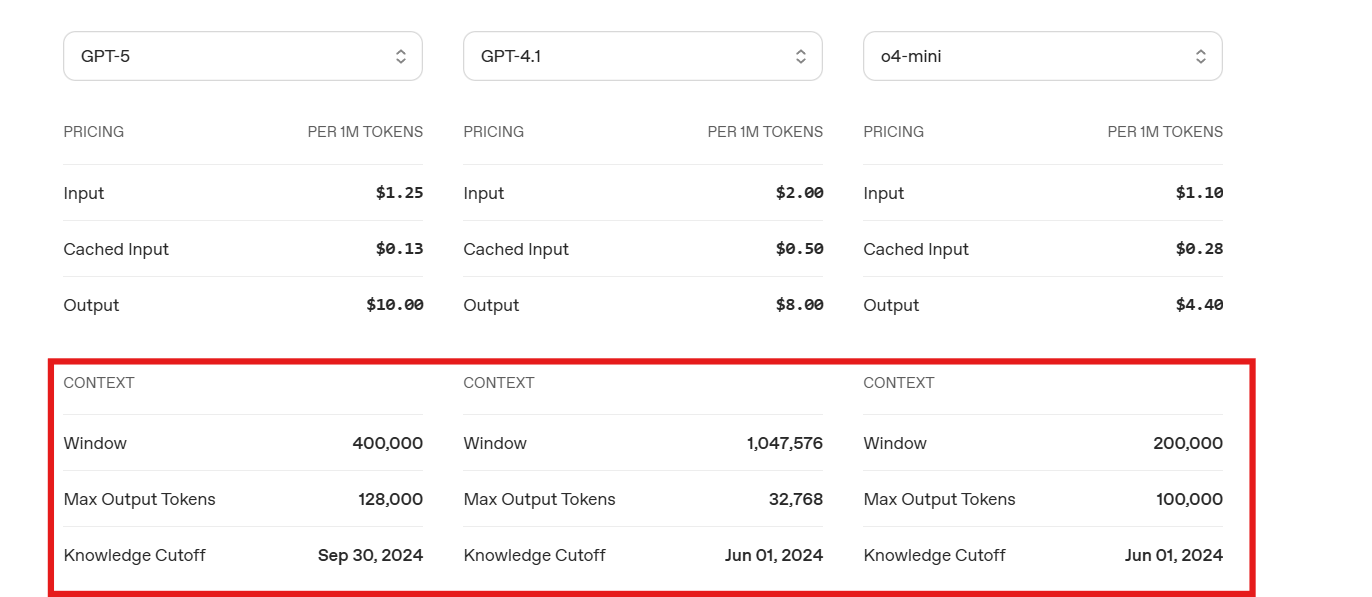The width and height of the screenshot is (1372, 597).
Task: Click the 100,000 max output tokens value
Action: coord(1188,499)
